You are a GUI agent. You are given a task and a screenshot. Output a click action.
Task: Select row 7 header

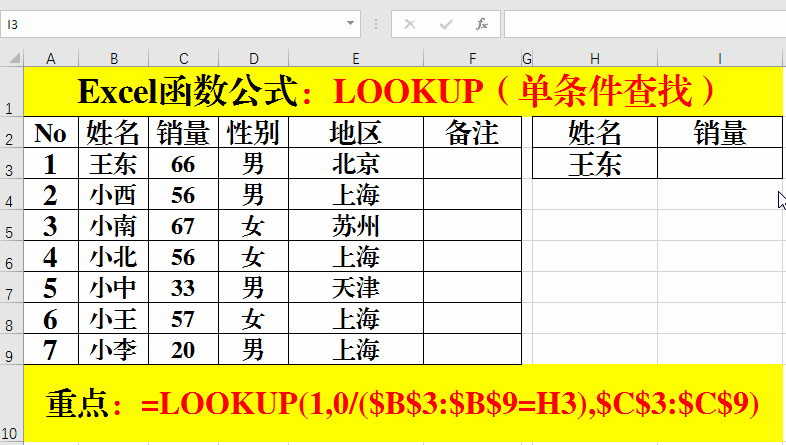[x=11, y=288]
